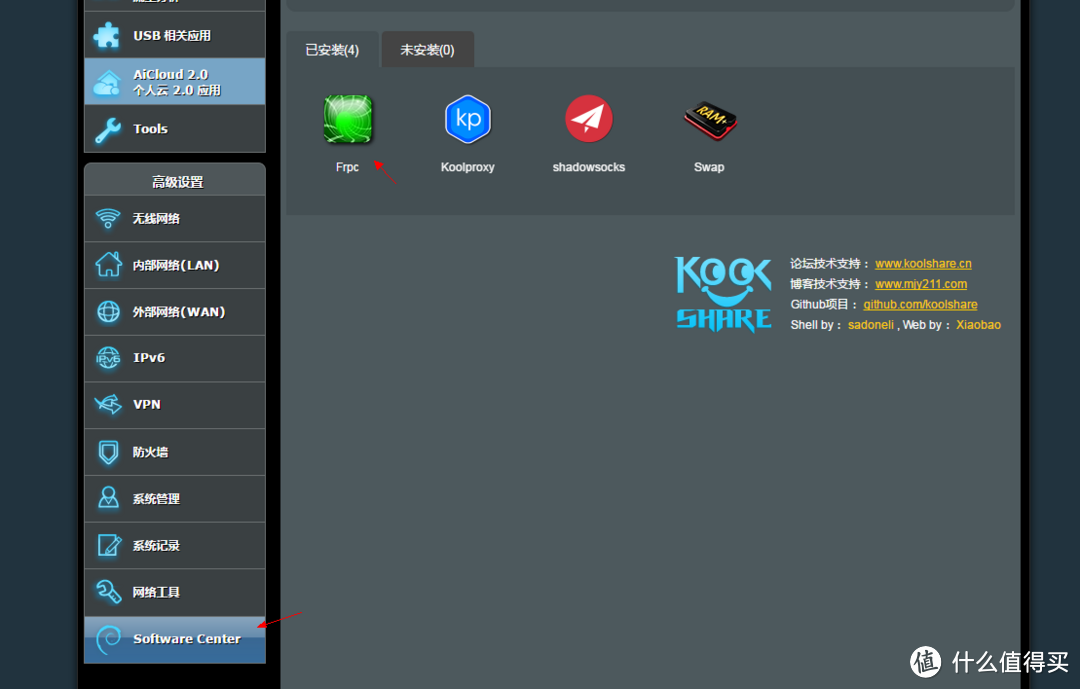Image resolution: width=1080 pixels, height=689 pixels.
Task: Click the shadowsocks plugin label
Action: [x=589, y=167]
